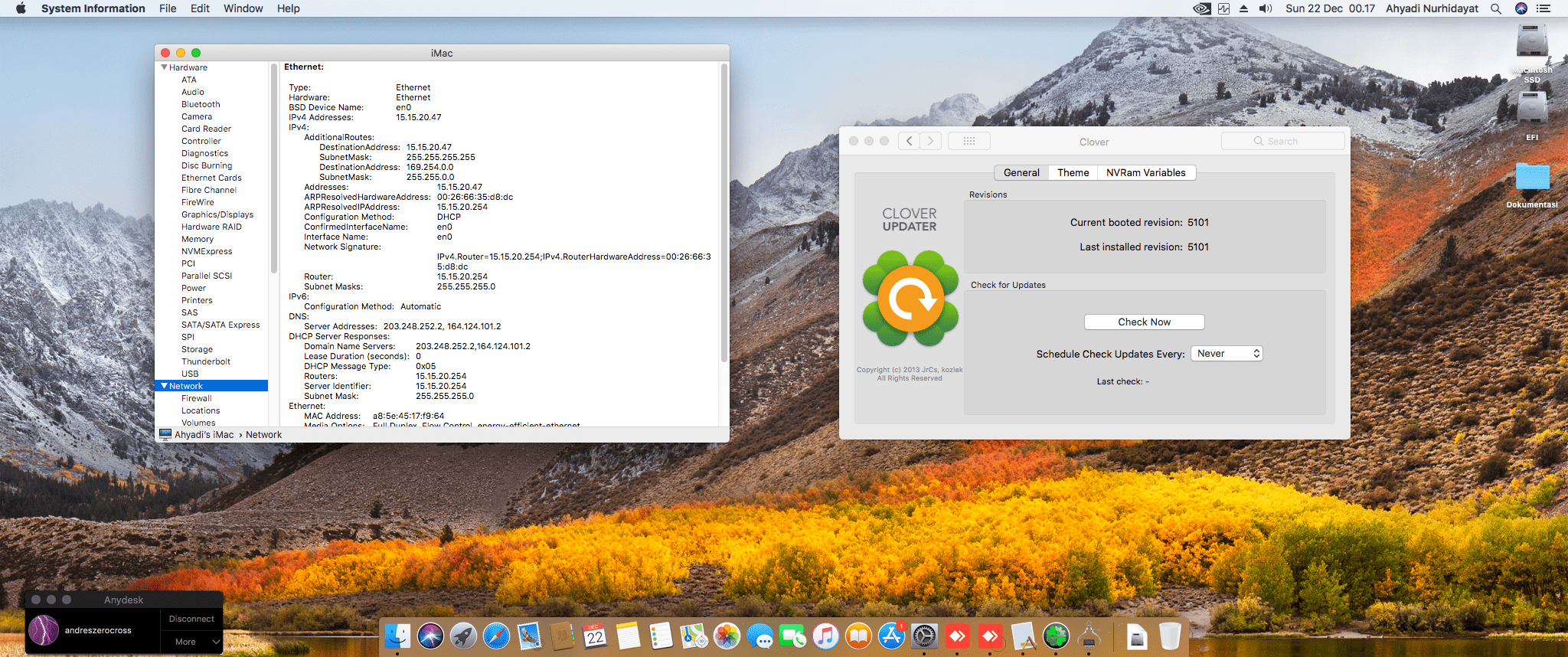The width and height of the screenshot is (1568, 657).
Task: Click the activity graph menu bar icon
Action: point(1224,8)
